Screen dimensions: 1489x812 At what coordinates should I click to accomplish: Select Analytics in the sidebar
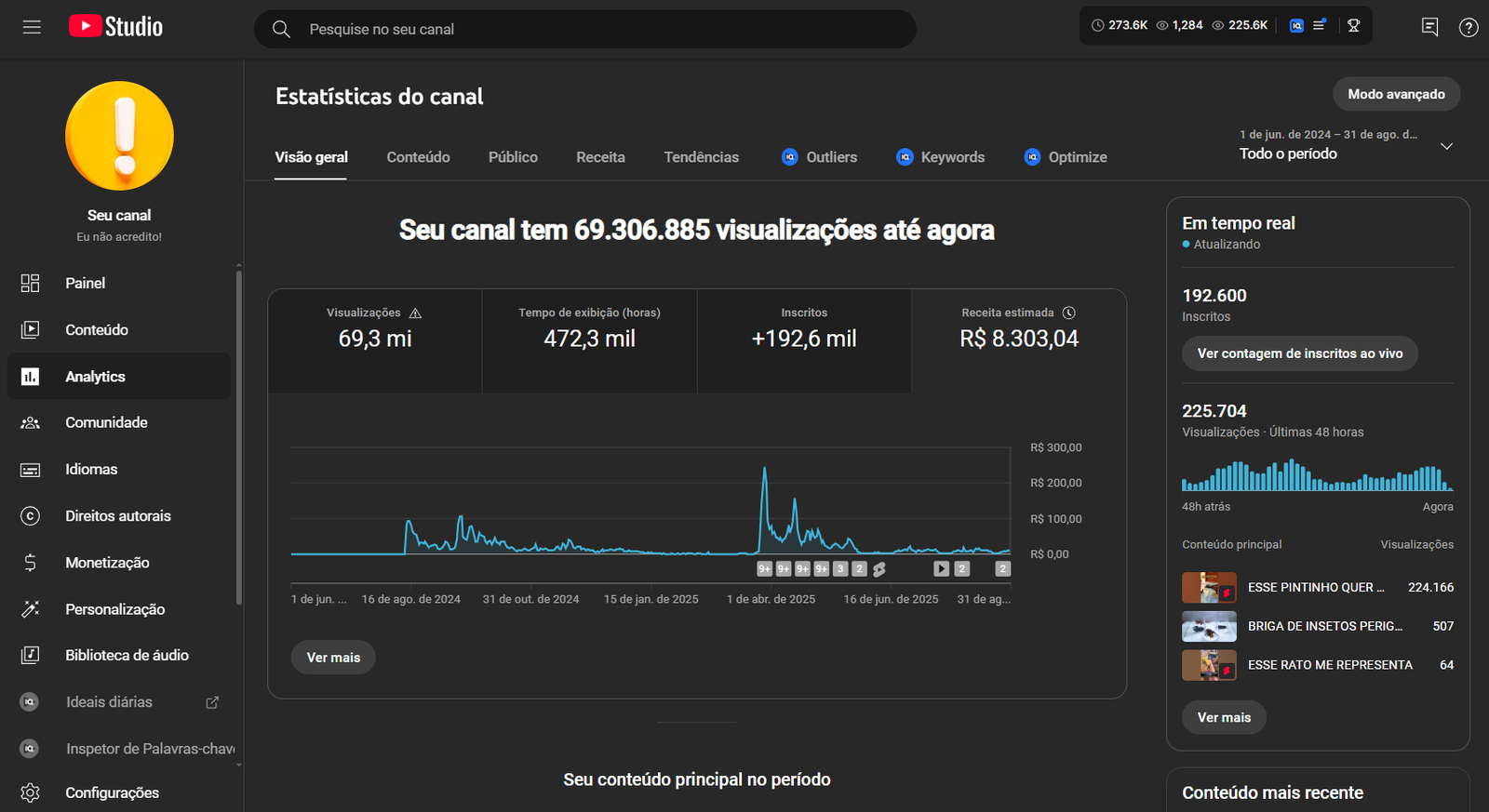pyautogui.click(x=119, y=376)
